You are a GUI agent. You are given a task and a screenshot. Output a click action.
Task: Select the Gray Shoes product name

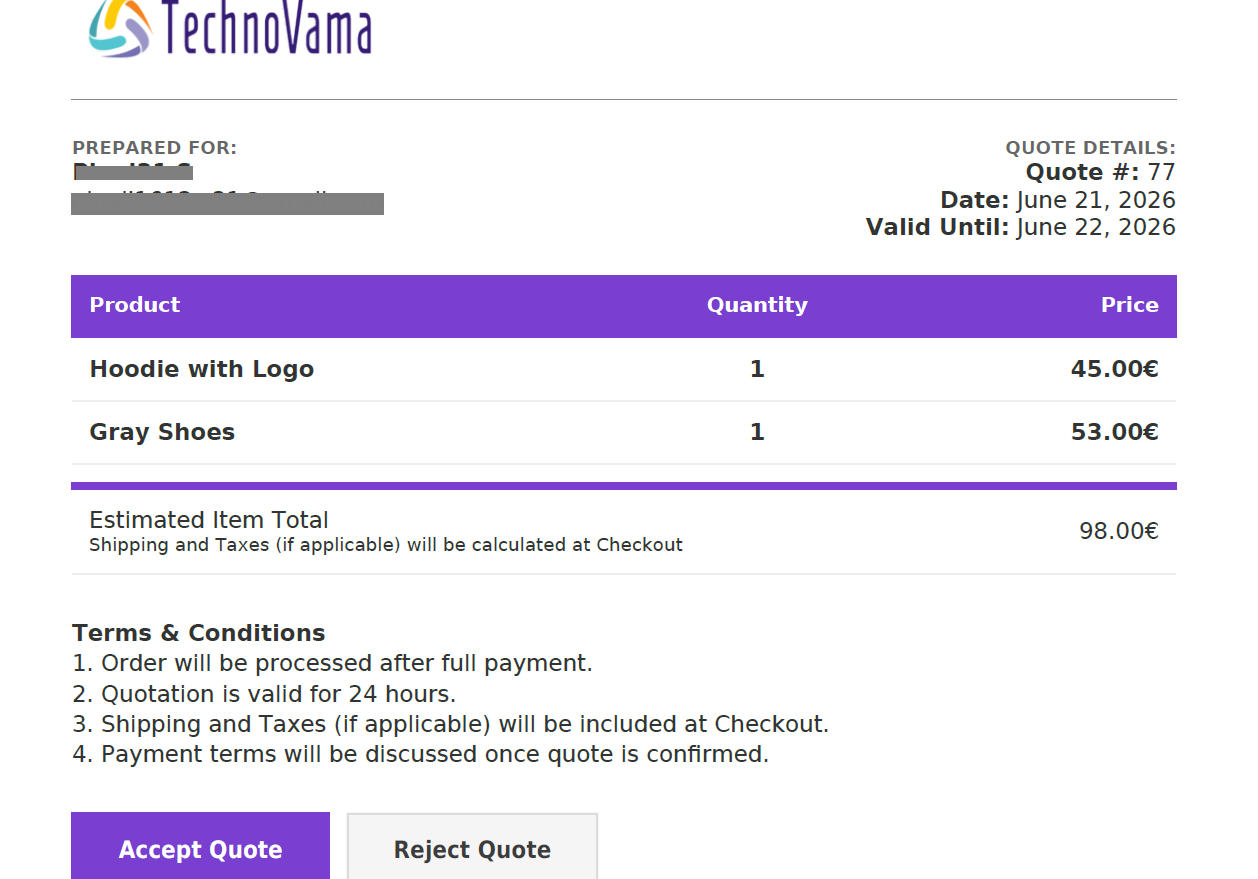click(162, 432)
